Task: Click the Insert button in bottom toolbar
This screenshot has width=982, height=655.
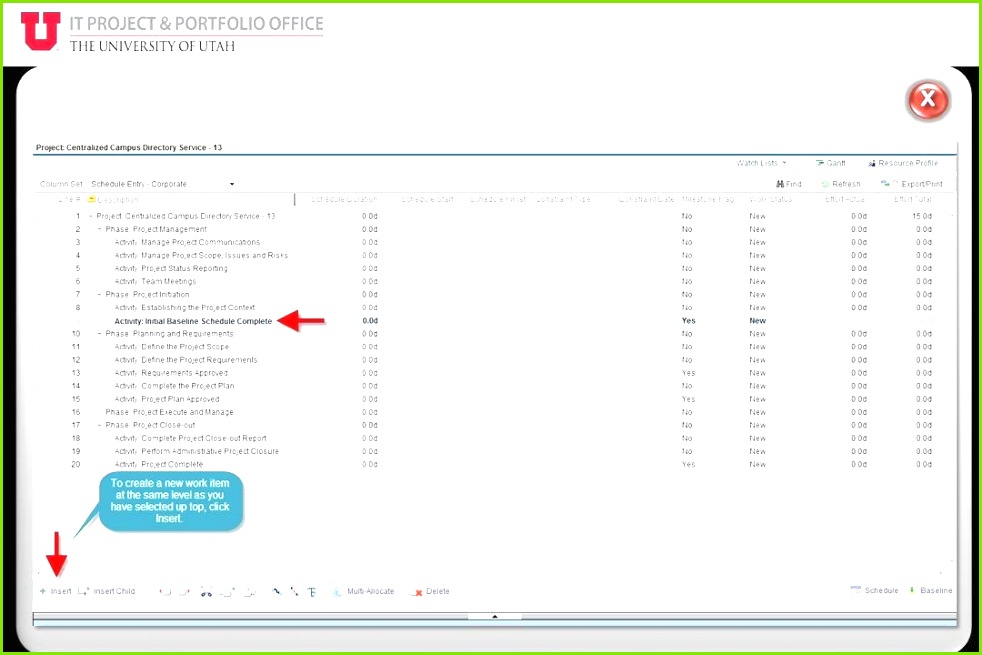Action: [x=55, y=591]
